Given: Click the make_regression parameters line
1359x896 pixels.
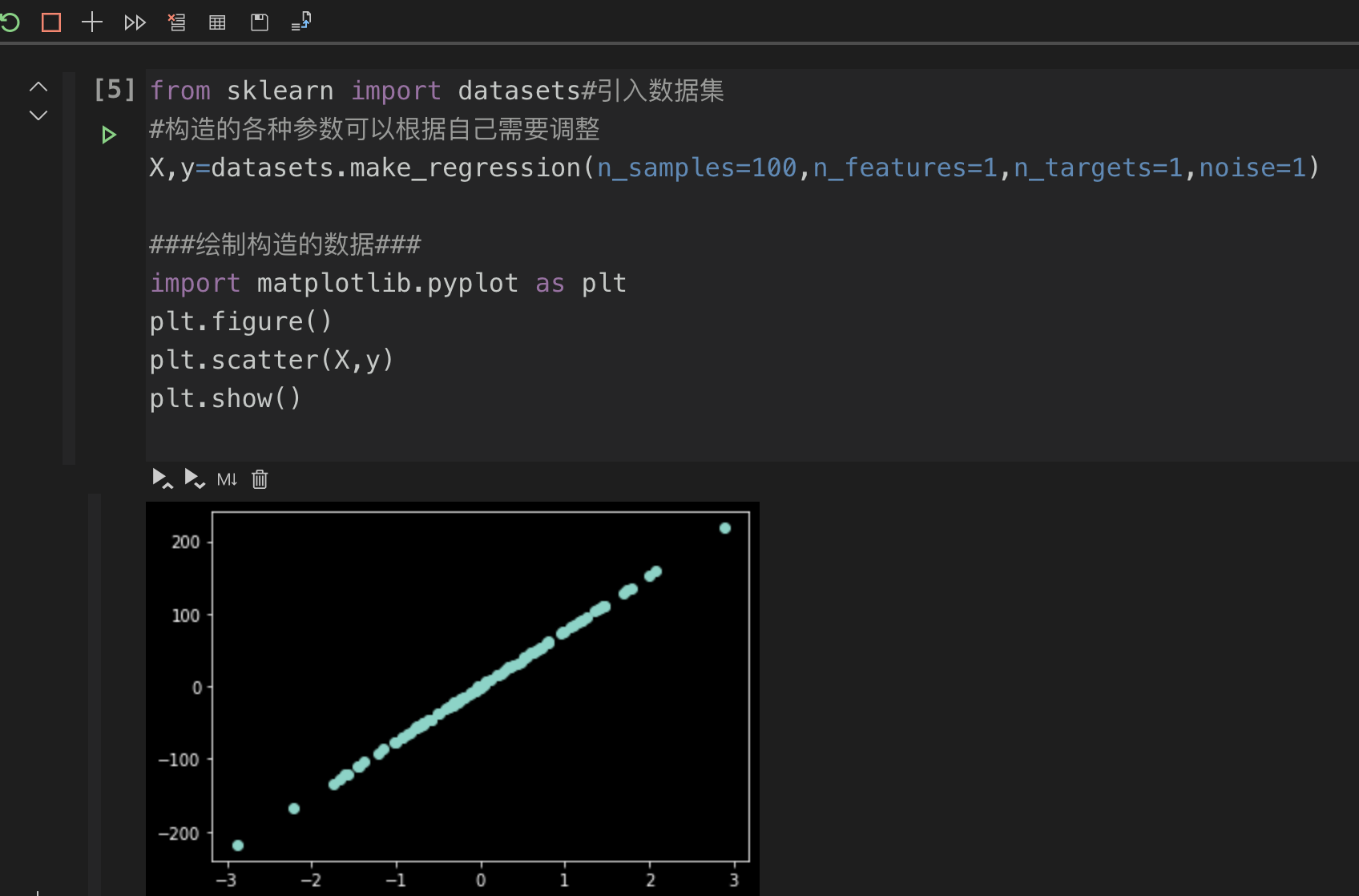Looking at the screenshot, I should [721, 167].
